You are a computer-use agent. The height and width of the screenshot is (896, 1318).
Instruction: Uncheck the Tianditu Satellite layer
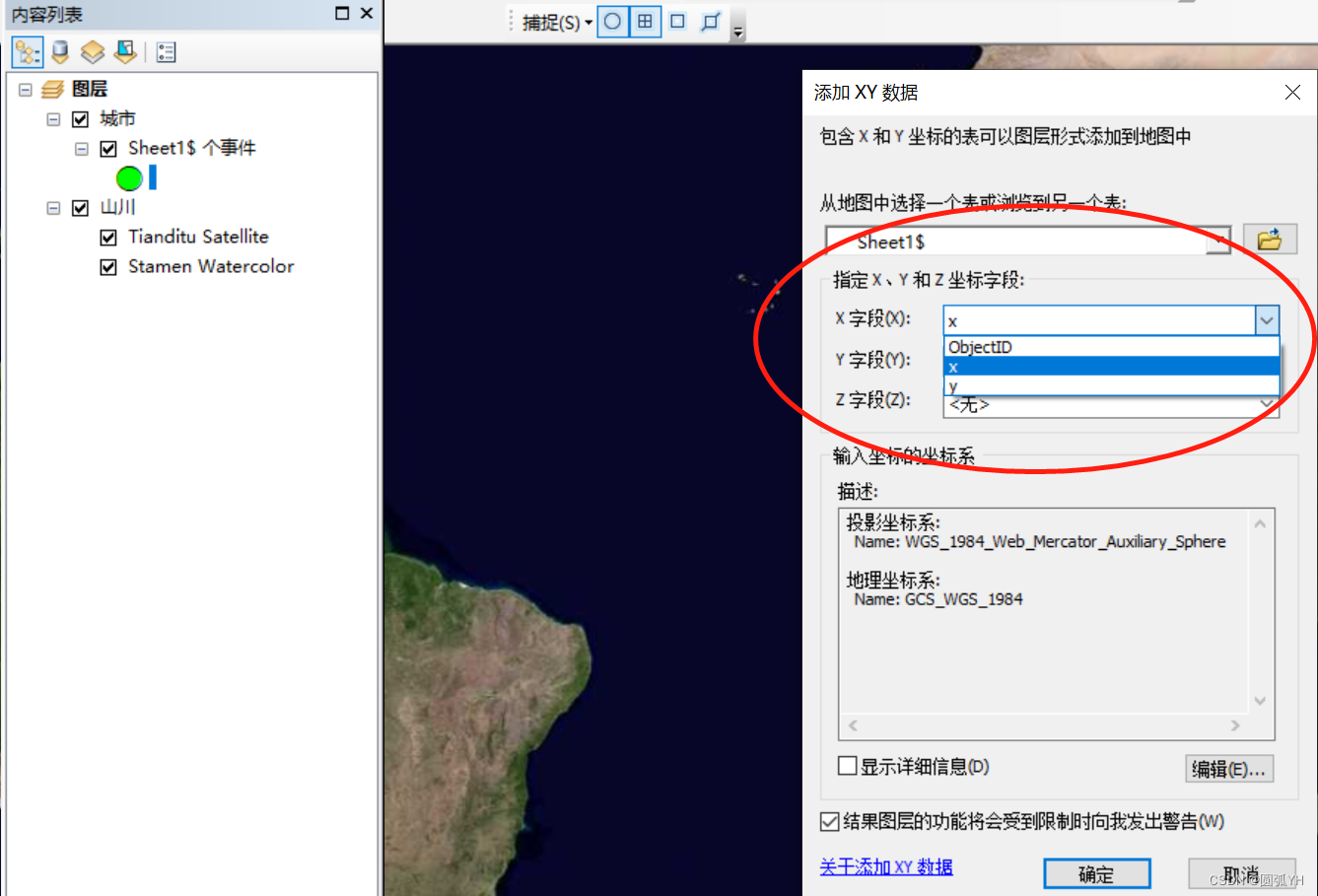[108, 237]
